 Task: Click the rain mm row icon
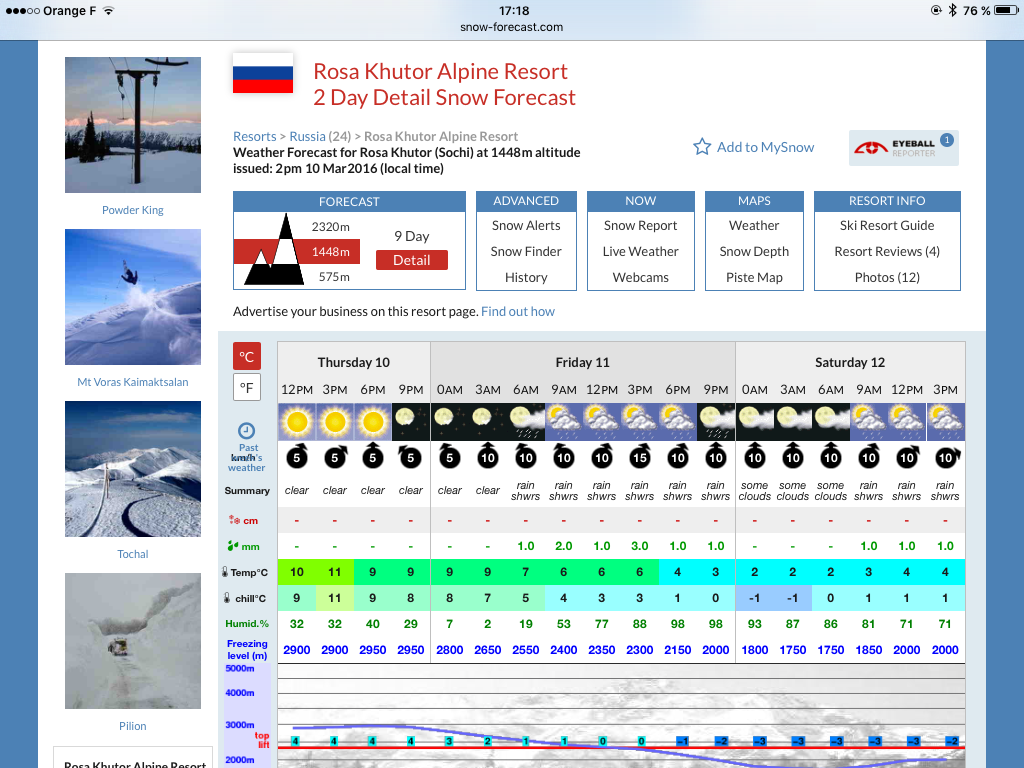coord(232,545)
